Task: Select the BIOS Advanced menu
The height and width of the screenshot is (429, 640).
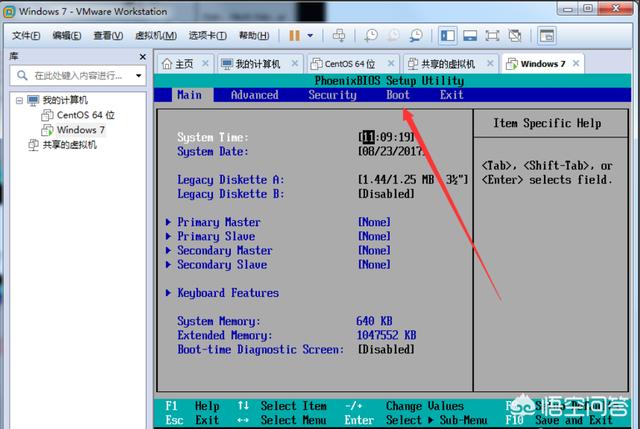Action: tap(255, 95)
